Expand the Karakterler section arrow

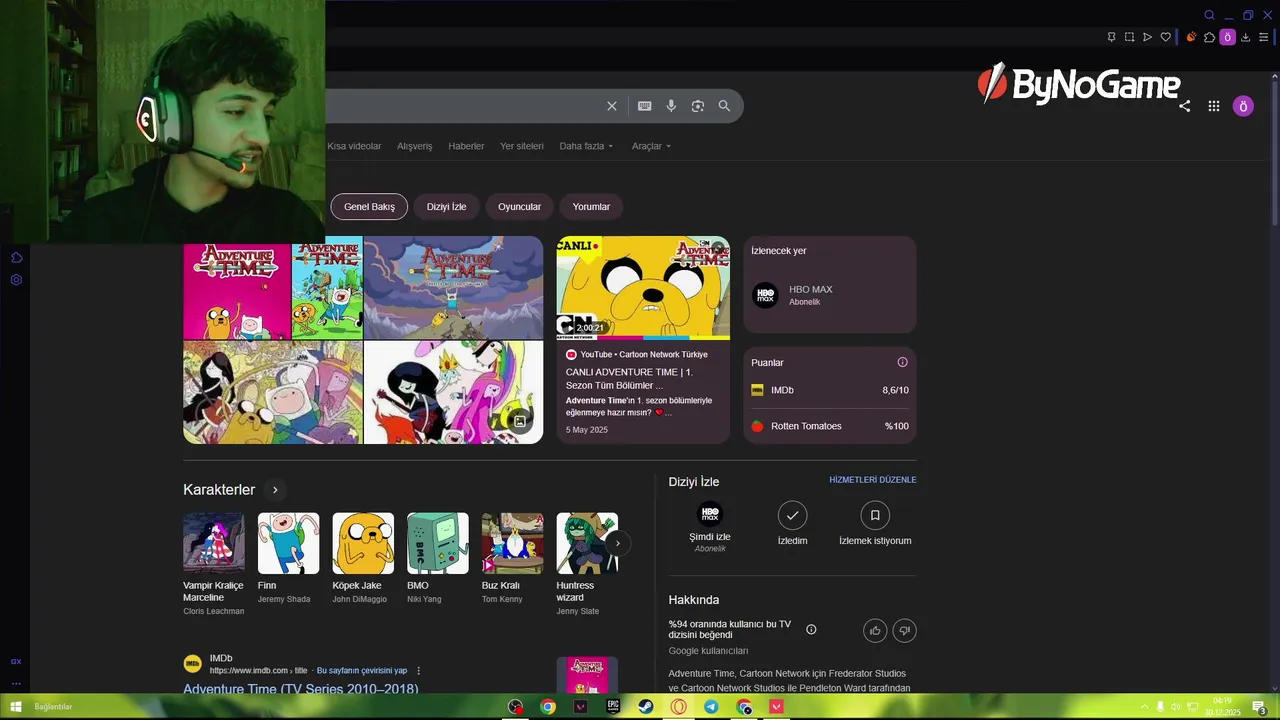[275, 490]
